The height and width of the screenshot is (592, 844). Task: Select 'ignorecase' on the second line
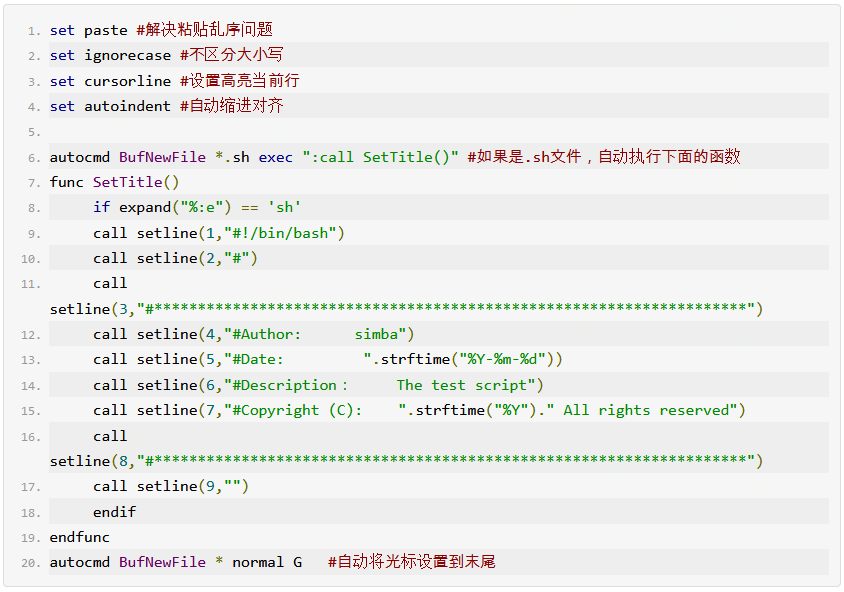[x=128, y=56]
